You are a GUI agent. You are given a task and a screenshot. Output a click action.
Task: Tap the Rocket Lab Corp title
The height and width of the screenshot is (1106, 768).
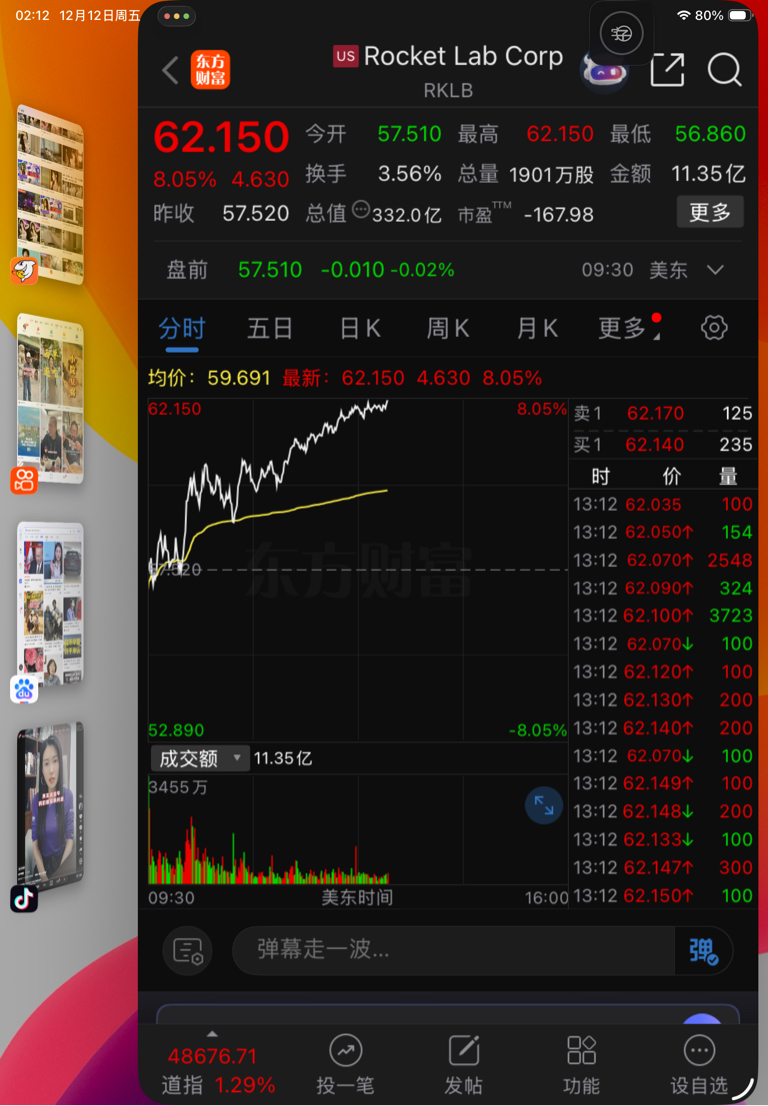[x=463, y=56]
